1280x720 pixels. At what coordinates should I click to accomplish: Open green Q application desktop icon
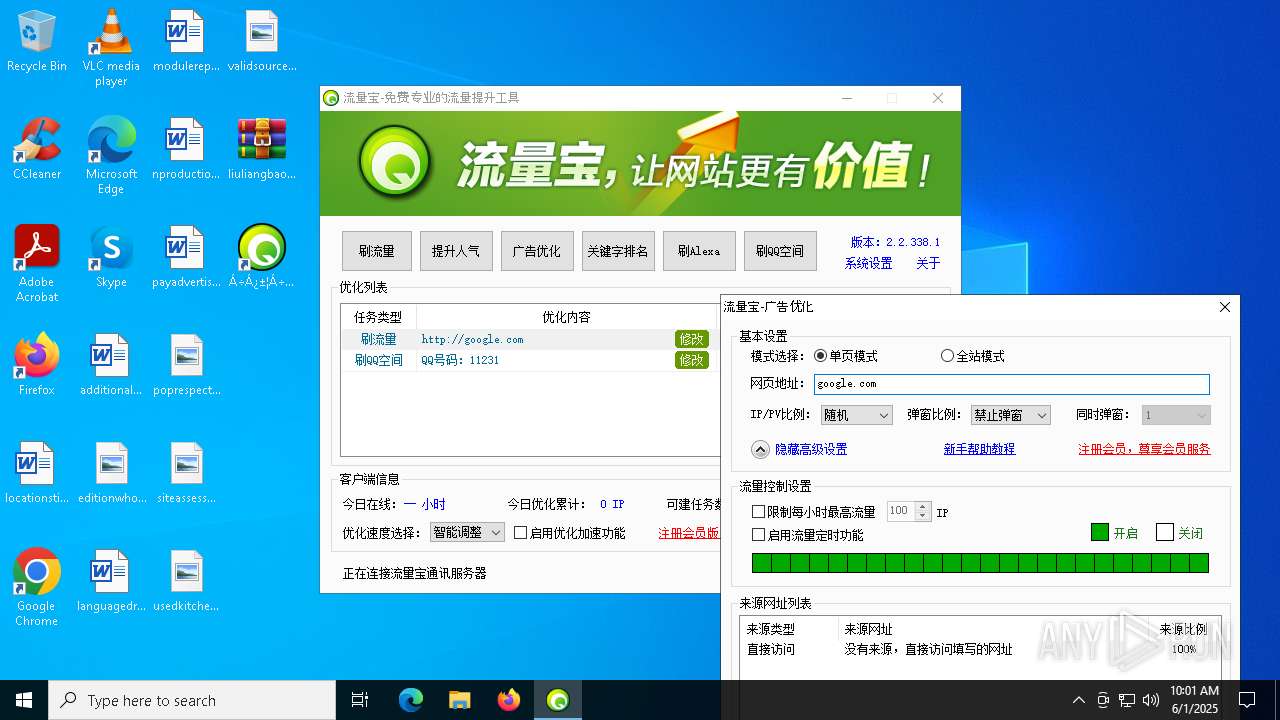262,256
